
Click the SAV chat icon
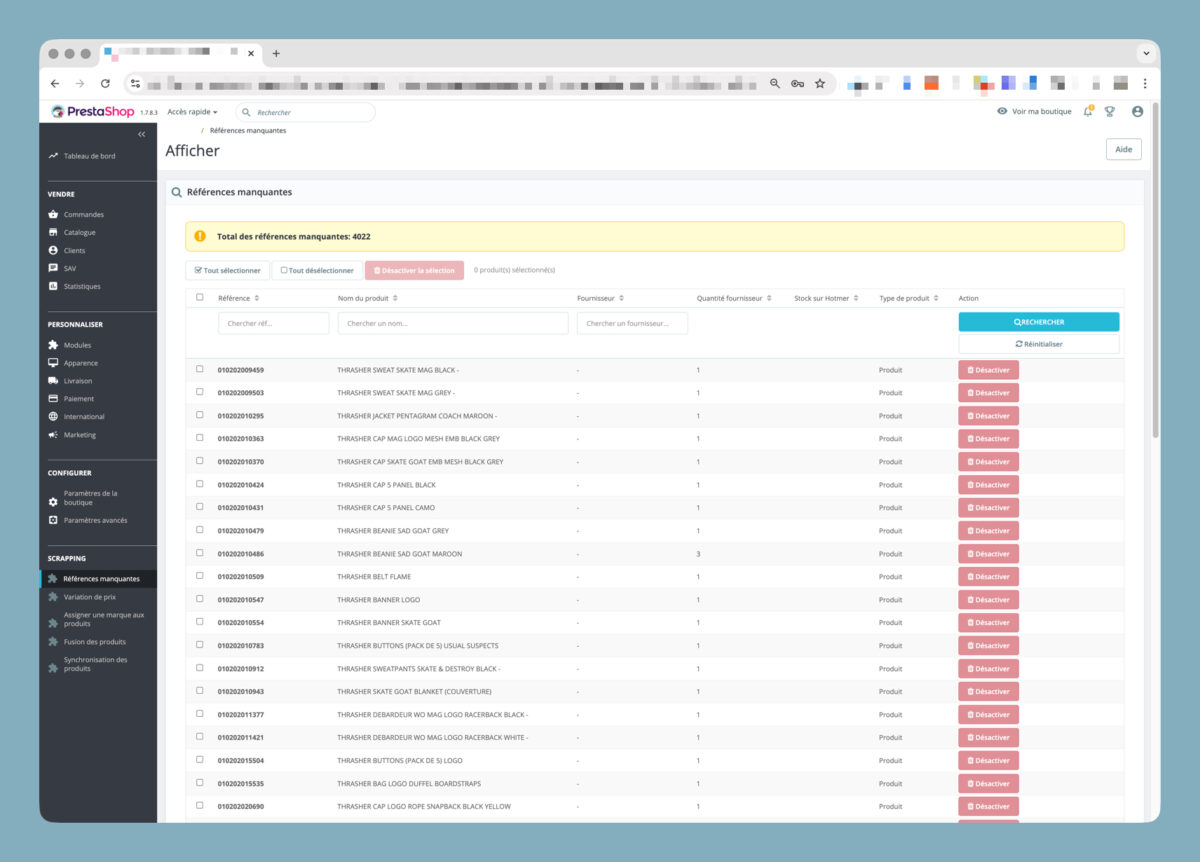pyautogui.click(x=53, y=268)
